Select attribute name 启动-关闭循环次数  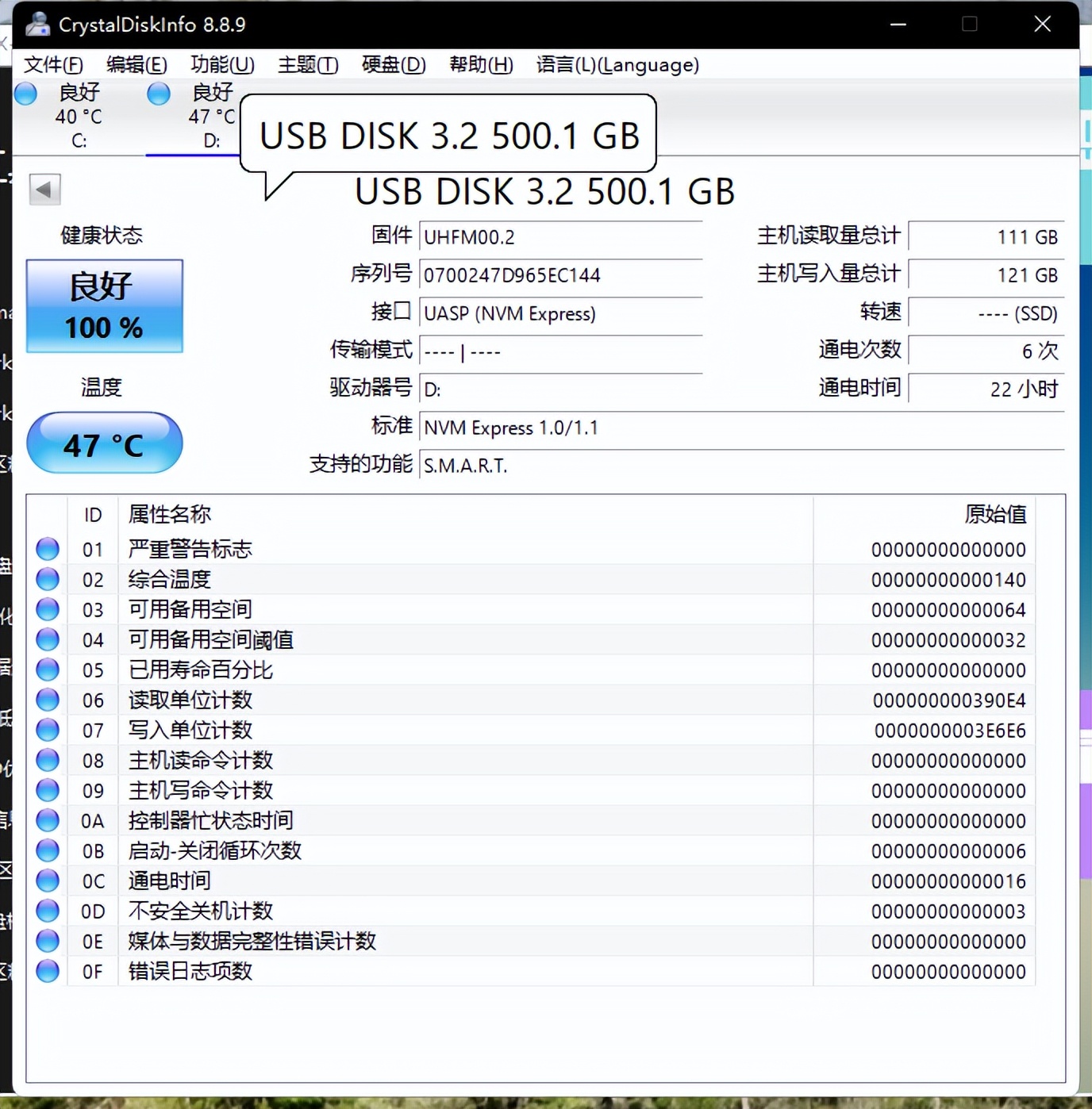(x=215, y=850)
